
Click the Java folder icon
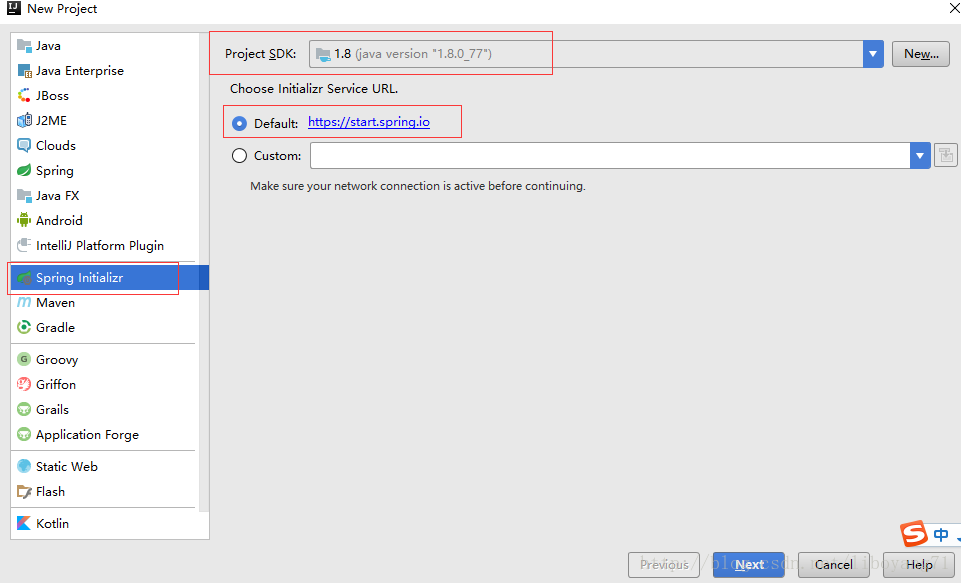(x=24, y=45)
